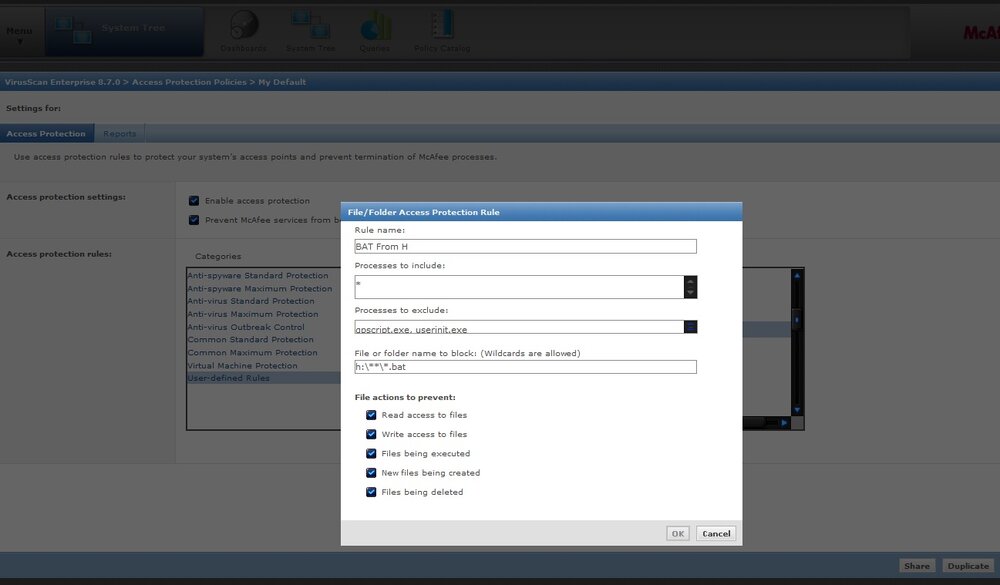1000x585 pixels.
Task: Toggle Enable access protection checkbox
Action: pyautogui.click(x=194, y=201)
